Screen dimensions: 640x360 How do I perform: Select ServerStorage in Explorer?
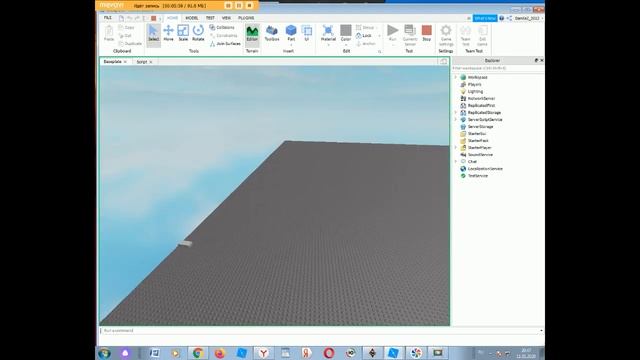480,127
